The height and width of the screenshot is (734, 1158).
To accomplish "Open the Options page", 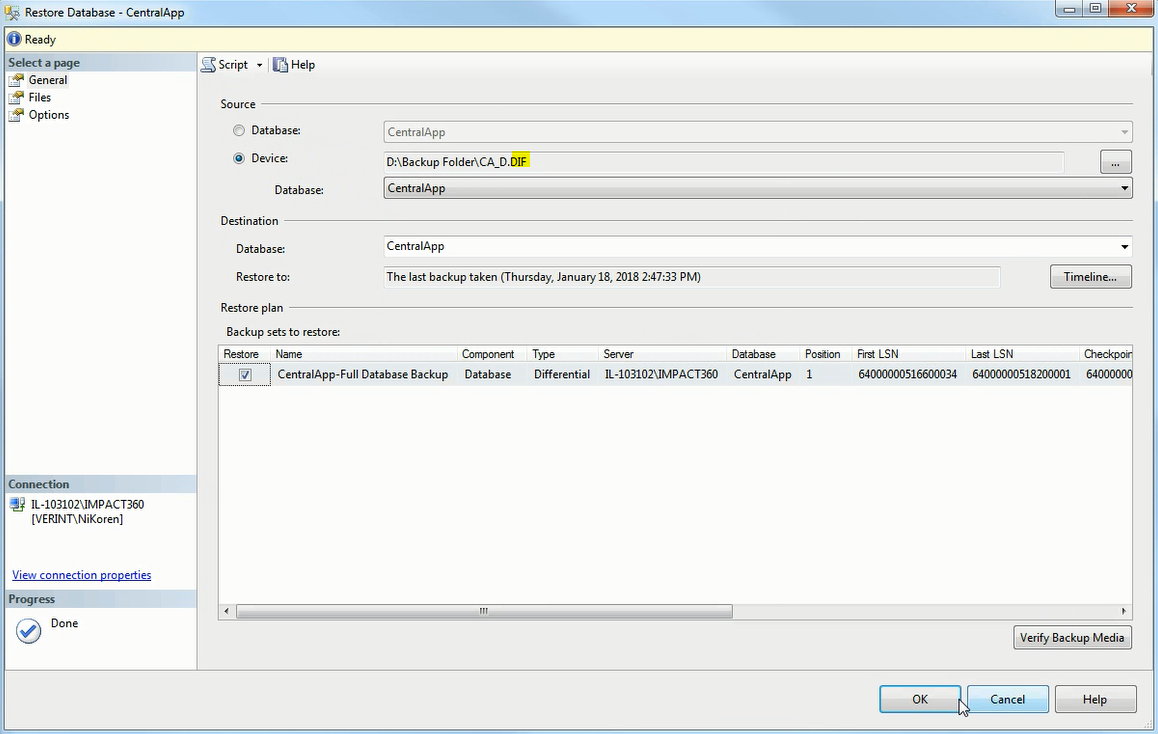I will point(48,115).
